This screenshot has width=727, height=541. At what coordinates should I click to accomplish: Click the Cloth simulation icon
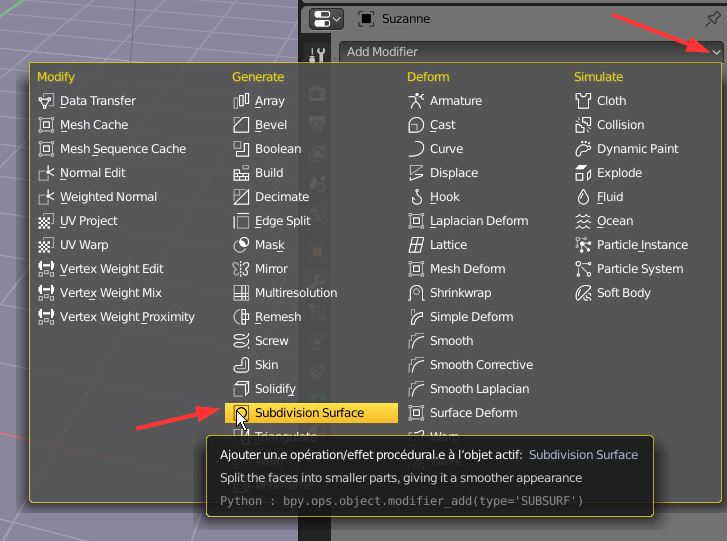click(583, 101)
